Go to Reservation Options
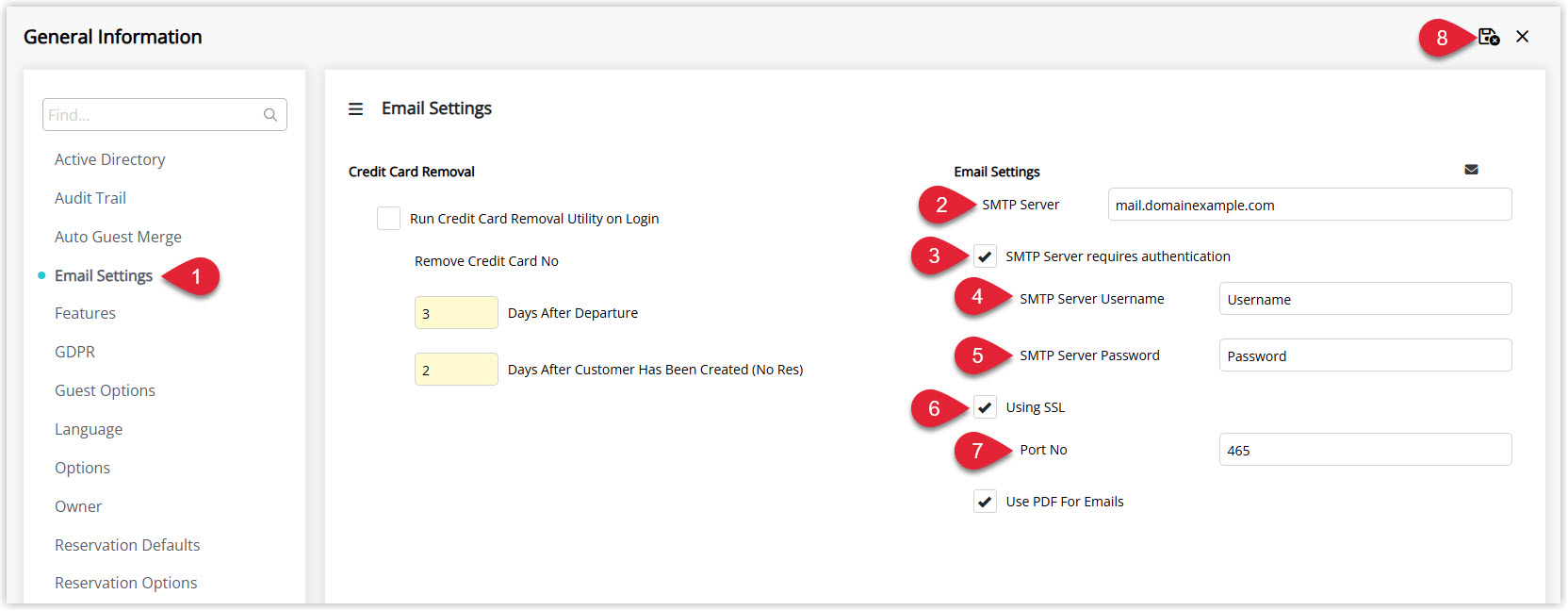This screenshot has width=1568, height=611. point(126,583)
